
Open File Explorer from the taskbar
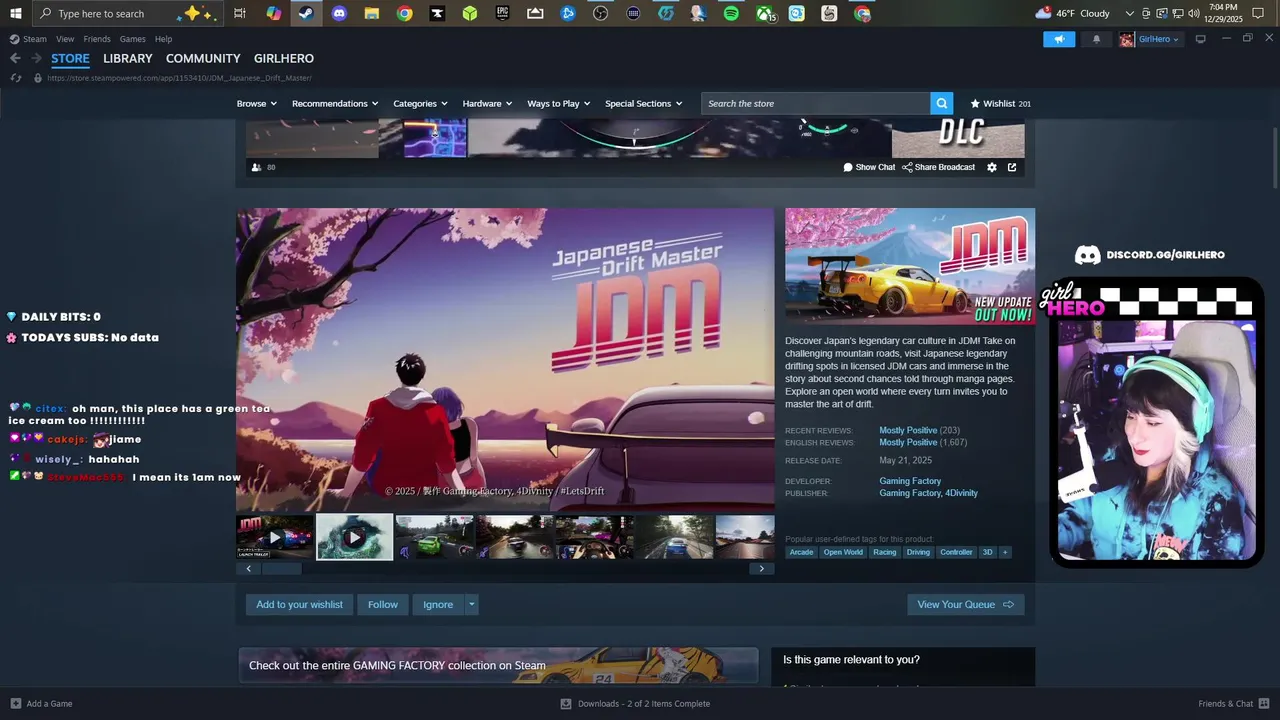click(x=372, y=13)
